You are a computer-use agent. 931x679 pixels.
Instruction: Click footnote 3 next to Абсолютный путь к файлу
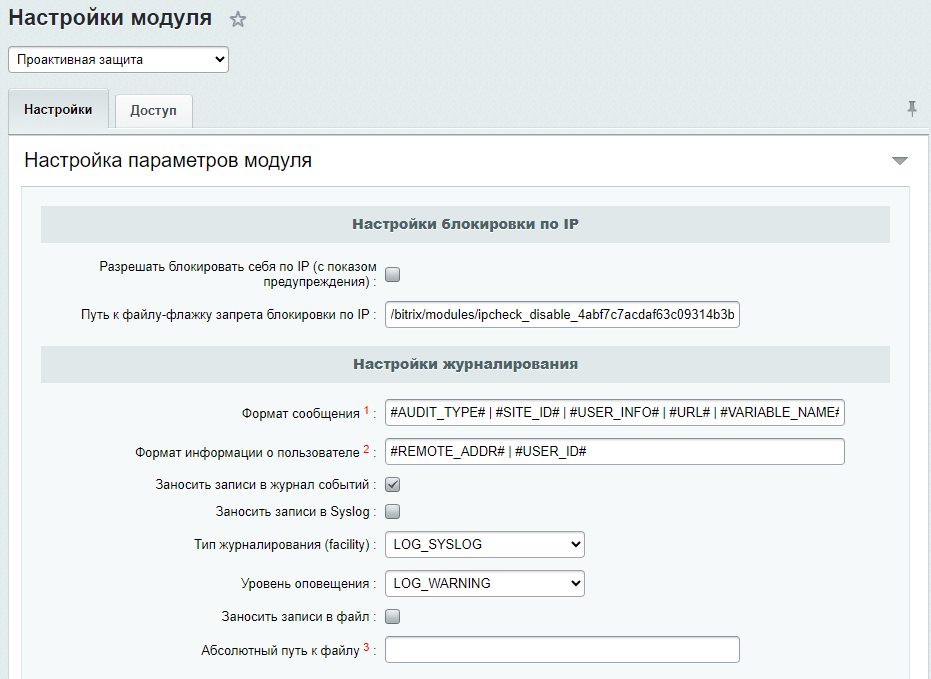point(366,647)
